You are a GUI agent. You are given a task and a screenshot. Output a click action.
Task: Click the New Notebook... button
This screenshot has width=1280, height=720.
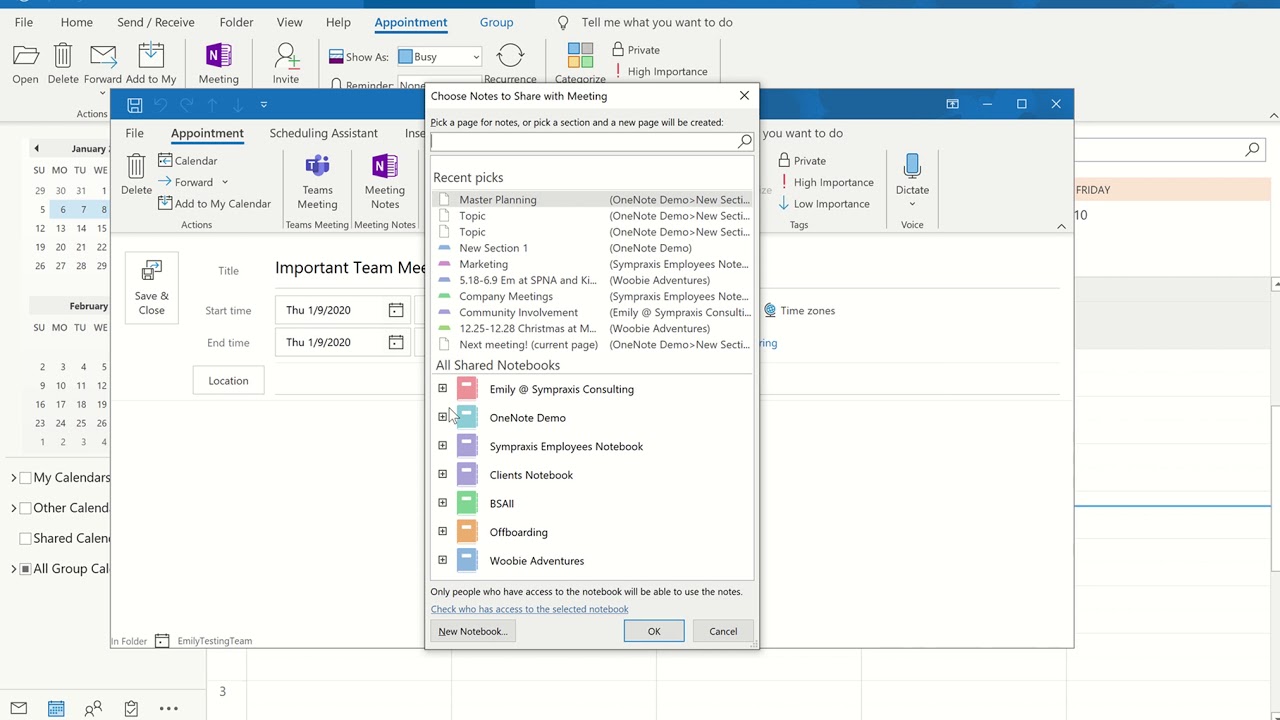pos(473,631)
